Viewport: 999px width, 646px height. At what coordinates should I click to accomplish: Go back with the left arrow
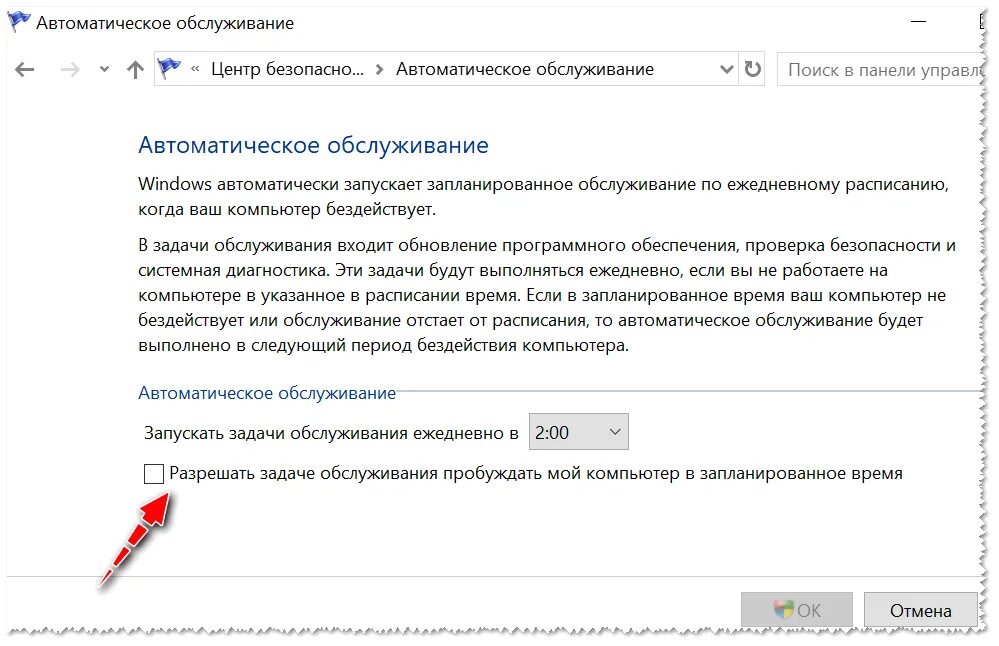(24, 69)
